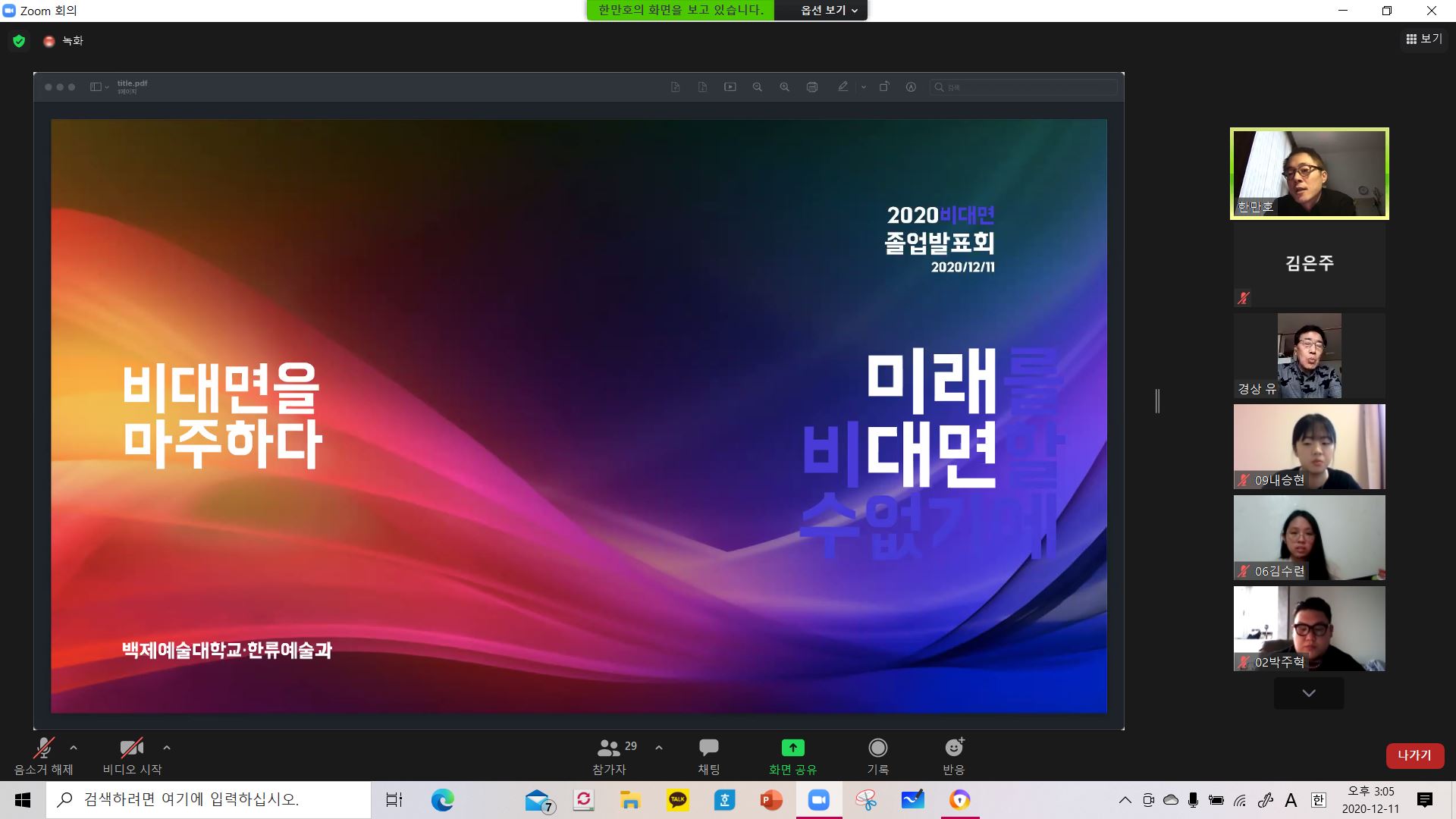
Task: Click the green Share Screen icon
Action: (792, 748)
